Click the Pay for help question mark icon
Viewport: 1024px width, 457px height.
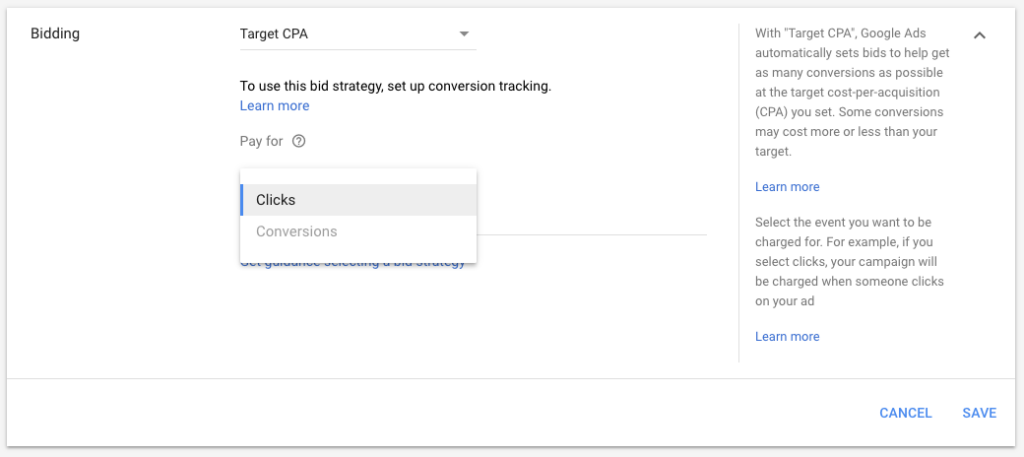pos(298,141)
